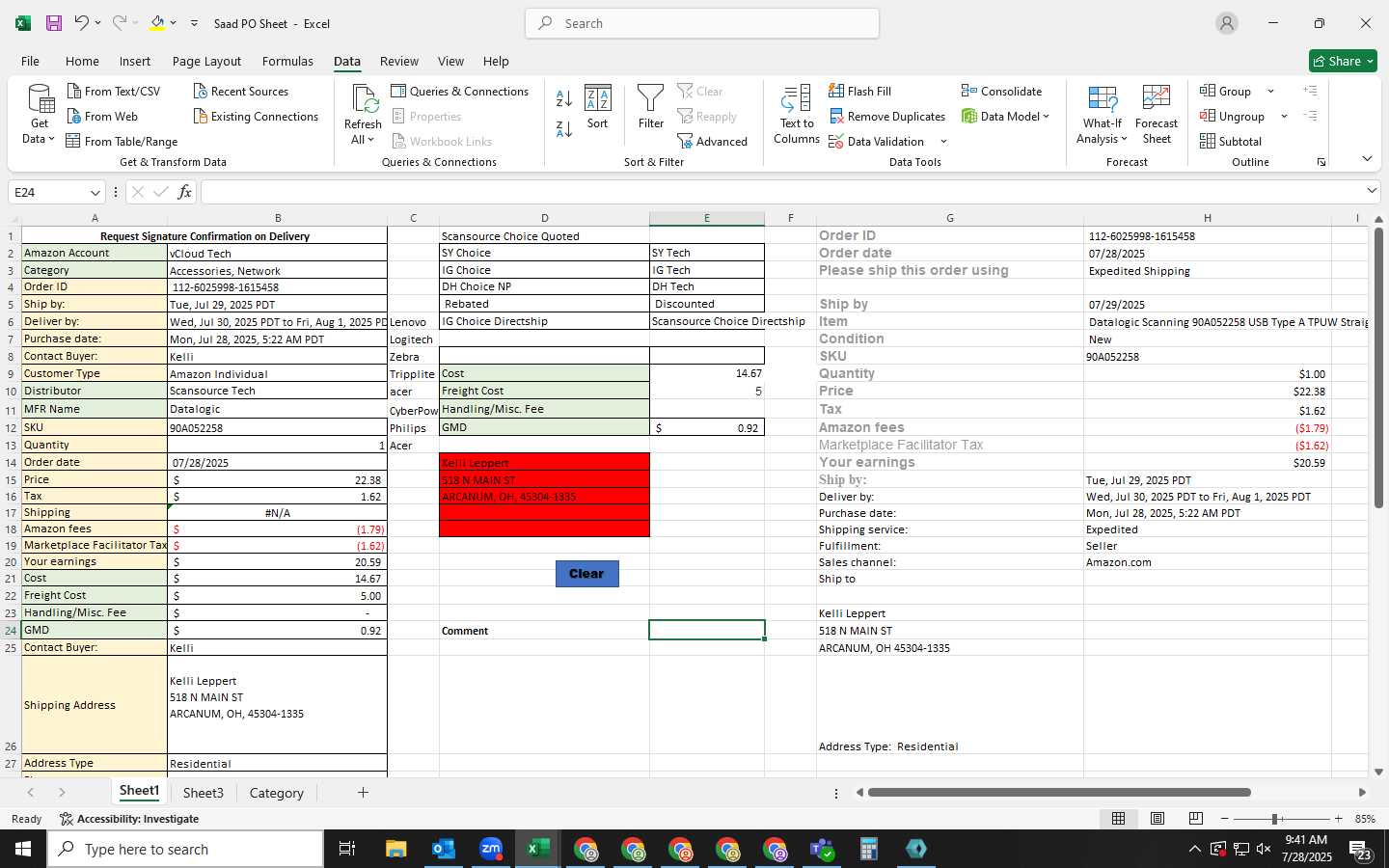Click the Insert Function fx icon
Viewport: 1389px width, 868px height.
coord(184,192)
